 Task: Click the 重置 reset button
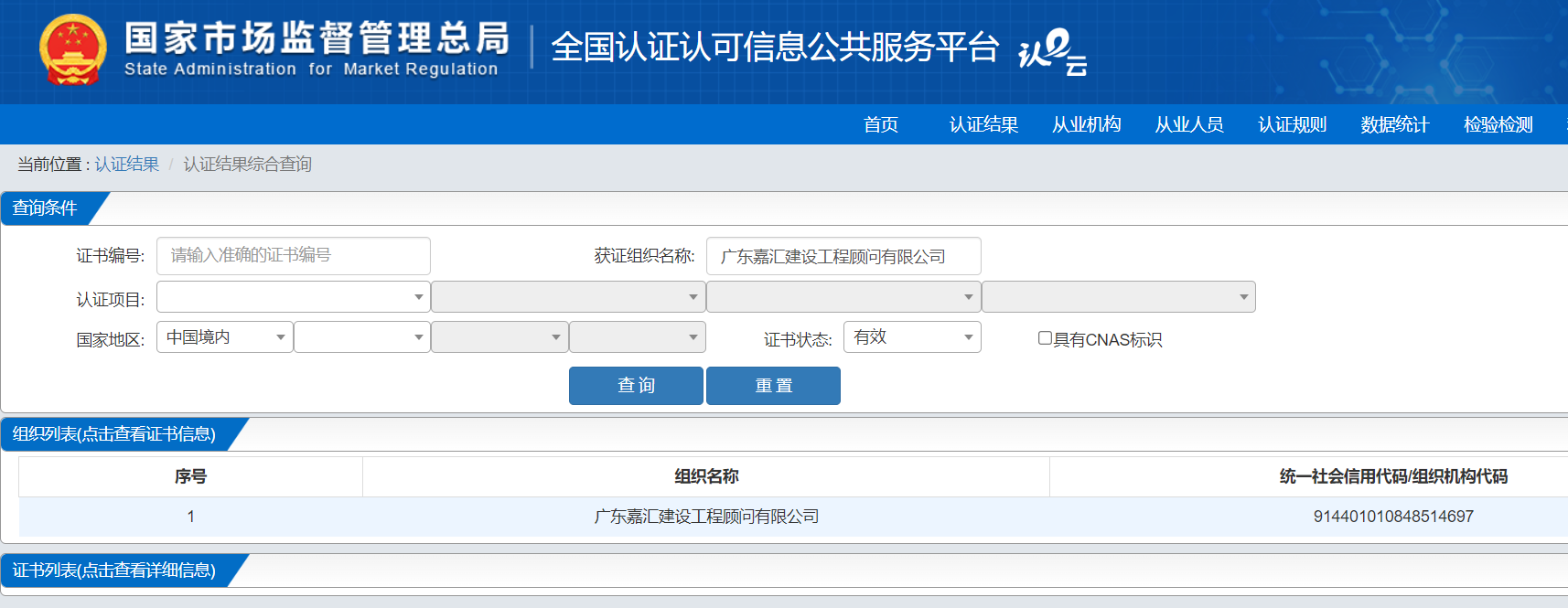(773, 386)
